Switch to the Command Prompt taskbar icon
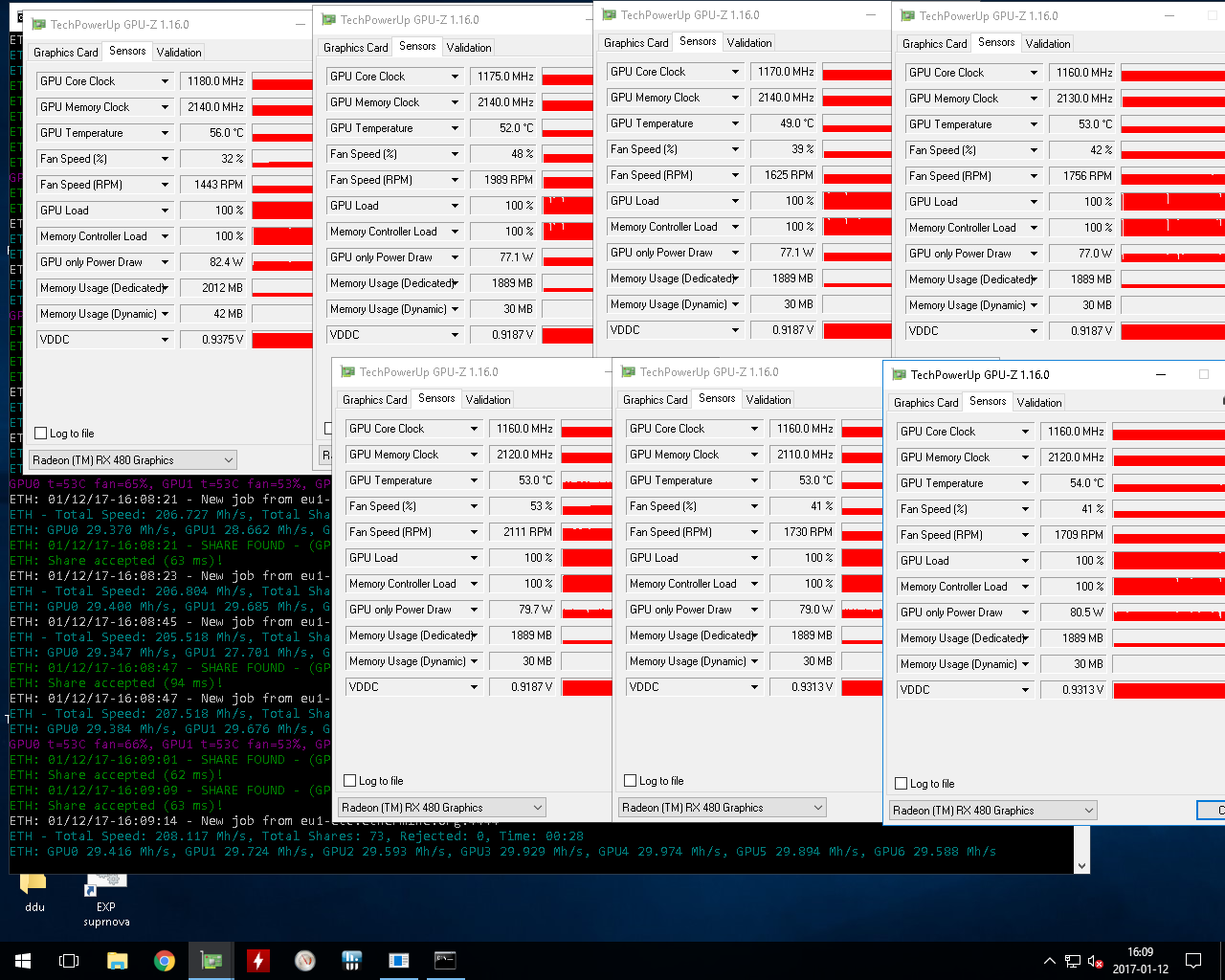This screenshot has height=980, width=1225. click(x=445, y=960)
